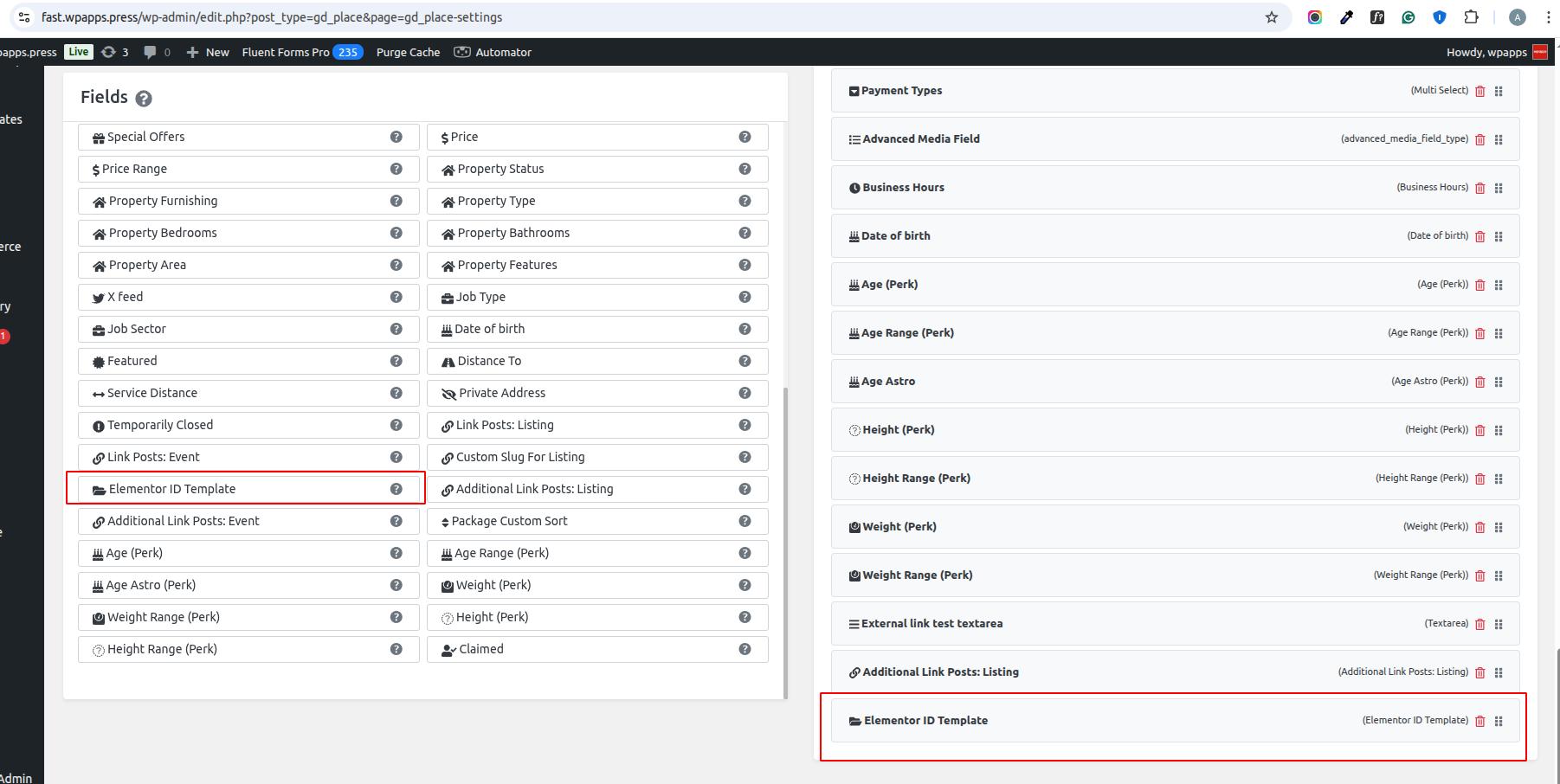Click help icon beside Property Status
The height and width of the screenshot is (784, 1560).
pyautogui.click(x=745, y=169)
